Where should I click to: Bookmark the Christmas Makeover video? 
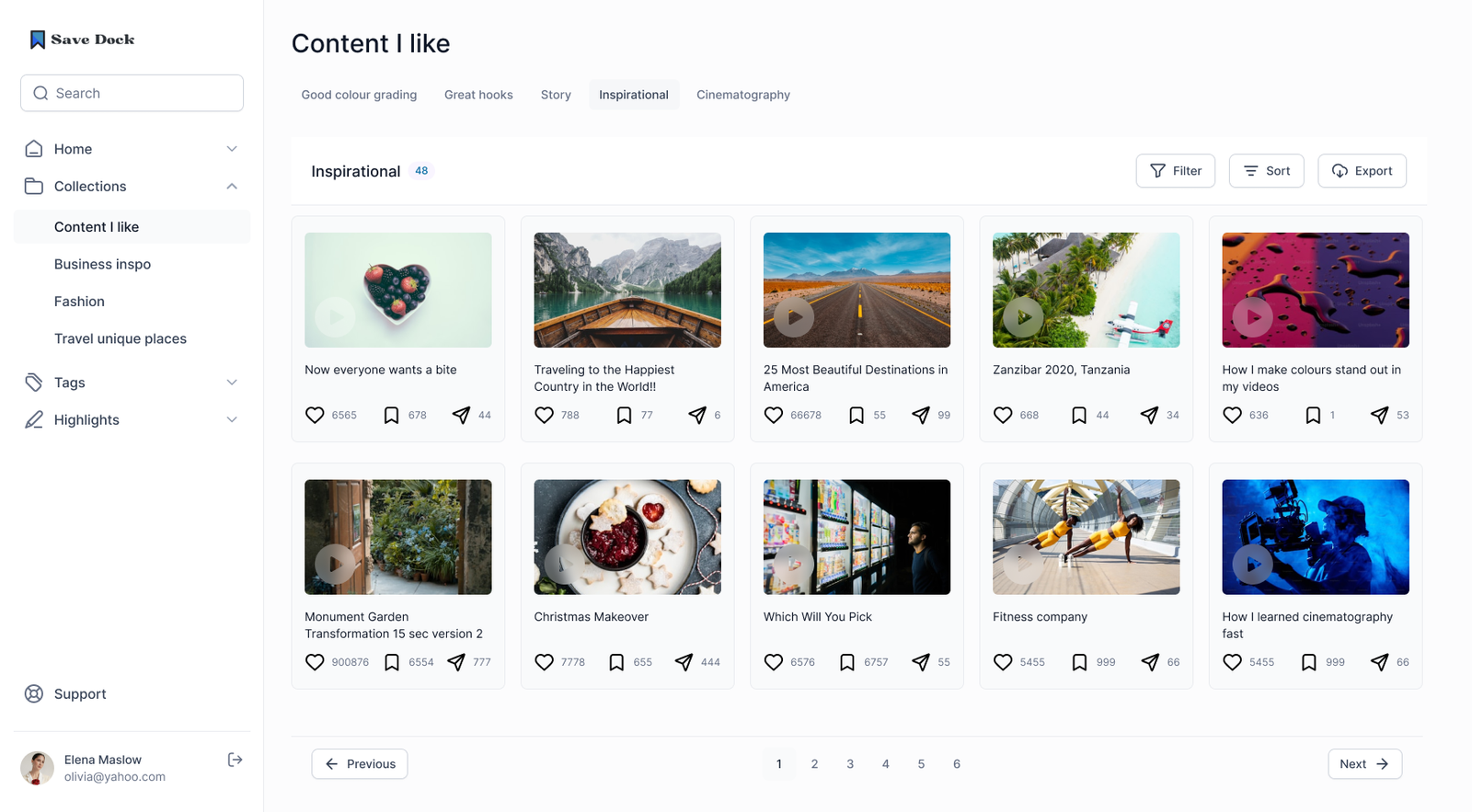616,662
